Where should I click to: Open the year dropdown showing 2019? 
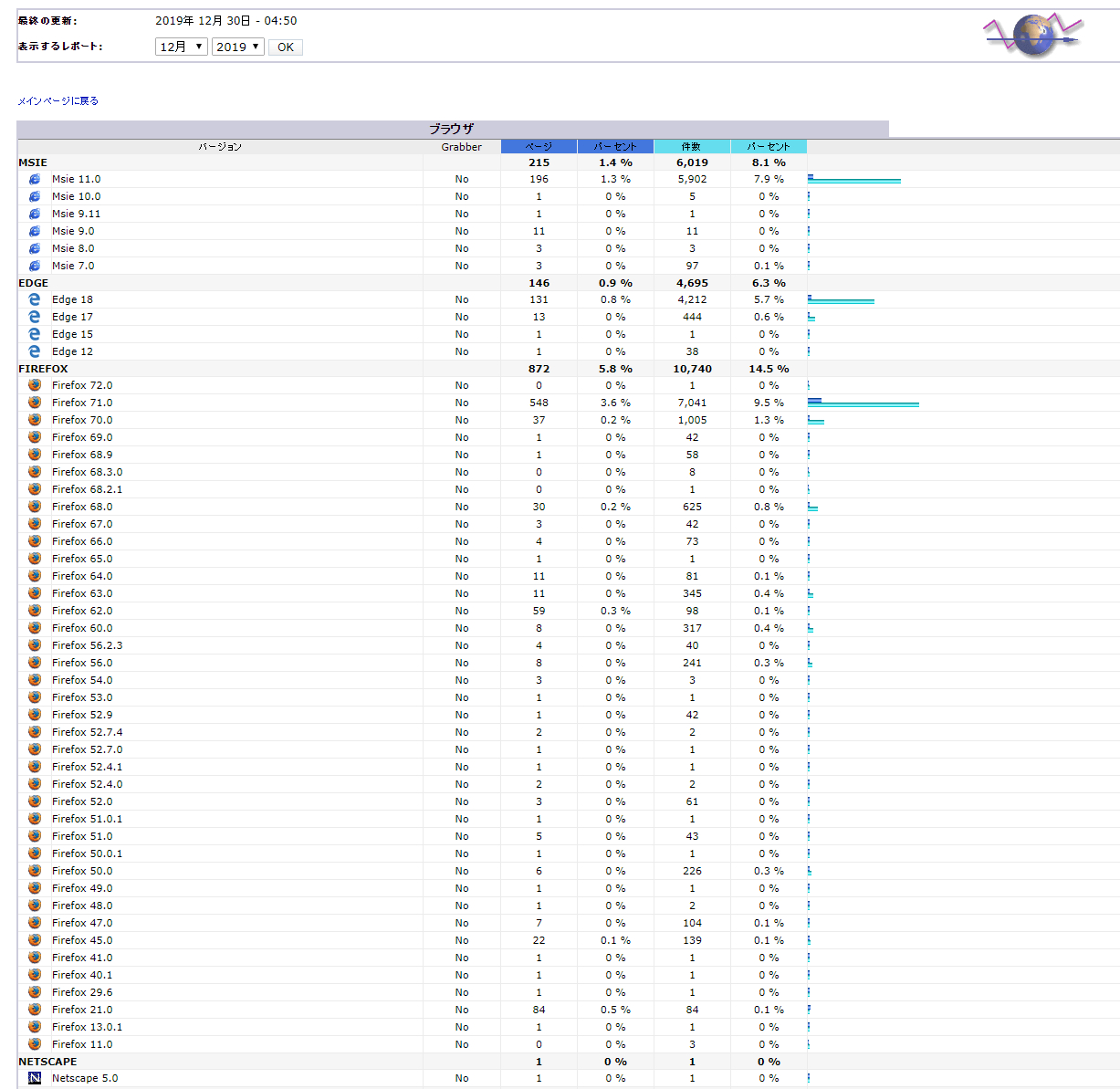(237, 47)
